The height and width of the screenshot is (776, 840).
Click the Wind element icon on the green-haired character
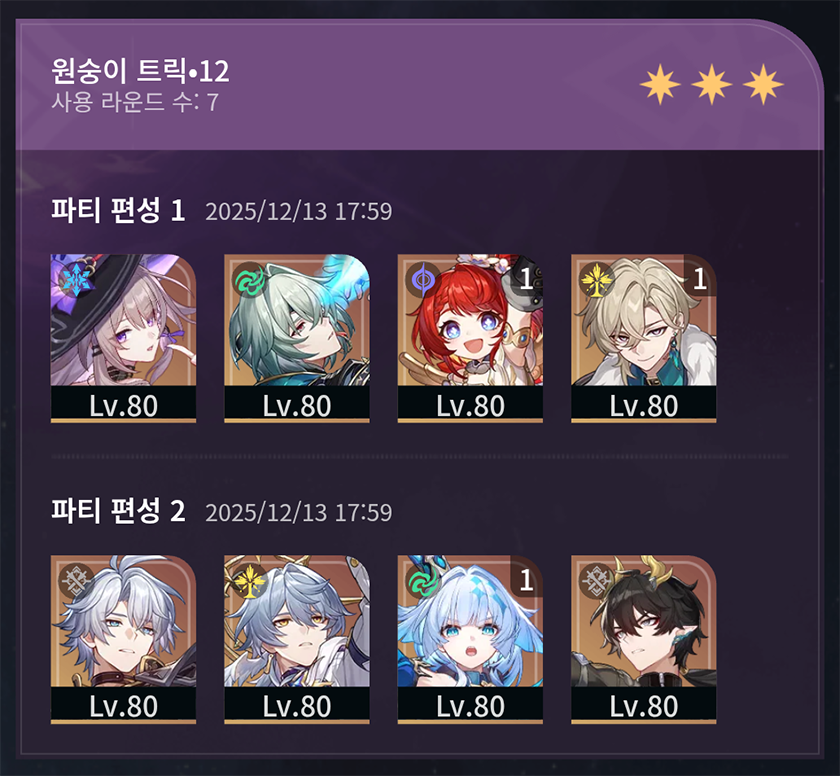pyautogui.click(x=249, y=279)
